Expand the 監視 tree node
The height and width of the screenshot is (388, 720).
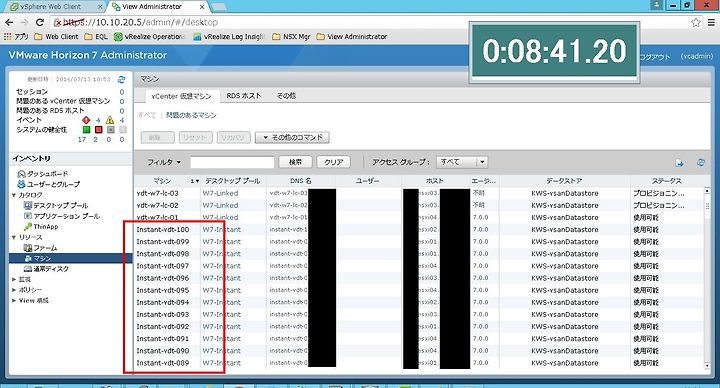tap(14, 279)
